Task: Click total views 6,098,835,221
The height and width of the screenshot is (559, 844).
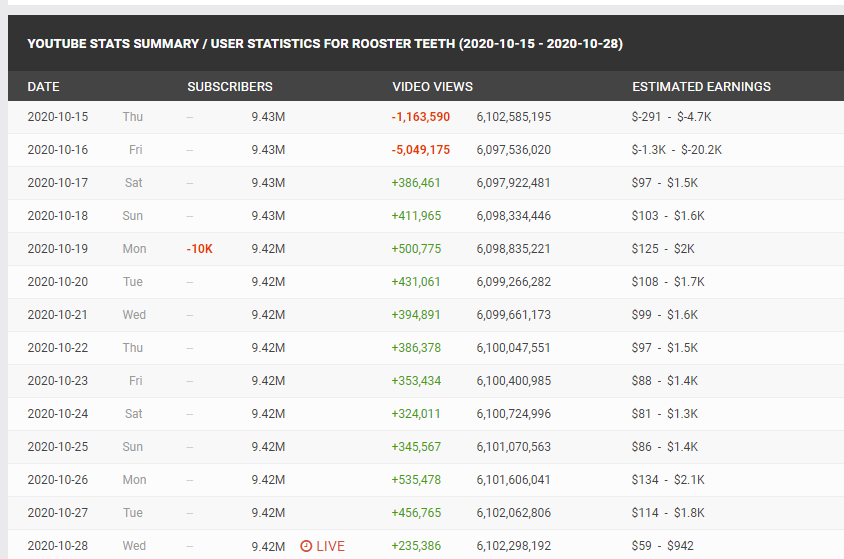Action: (x=514, y=249)
